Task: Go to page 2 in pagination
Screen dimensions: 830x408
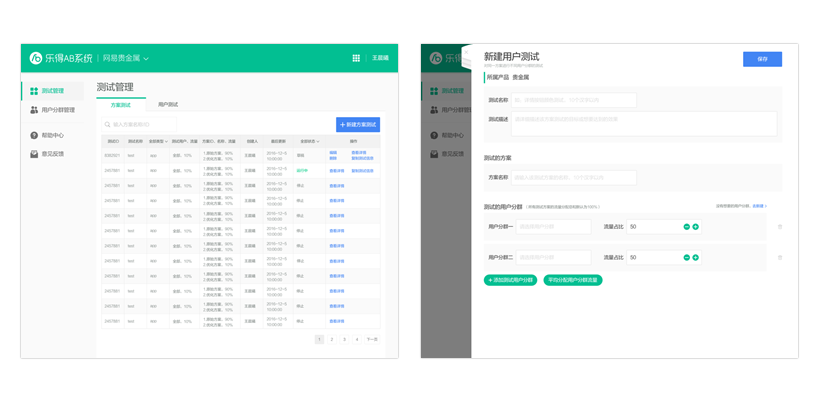Action: (332, 339)
